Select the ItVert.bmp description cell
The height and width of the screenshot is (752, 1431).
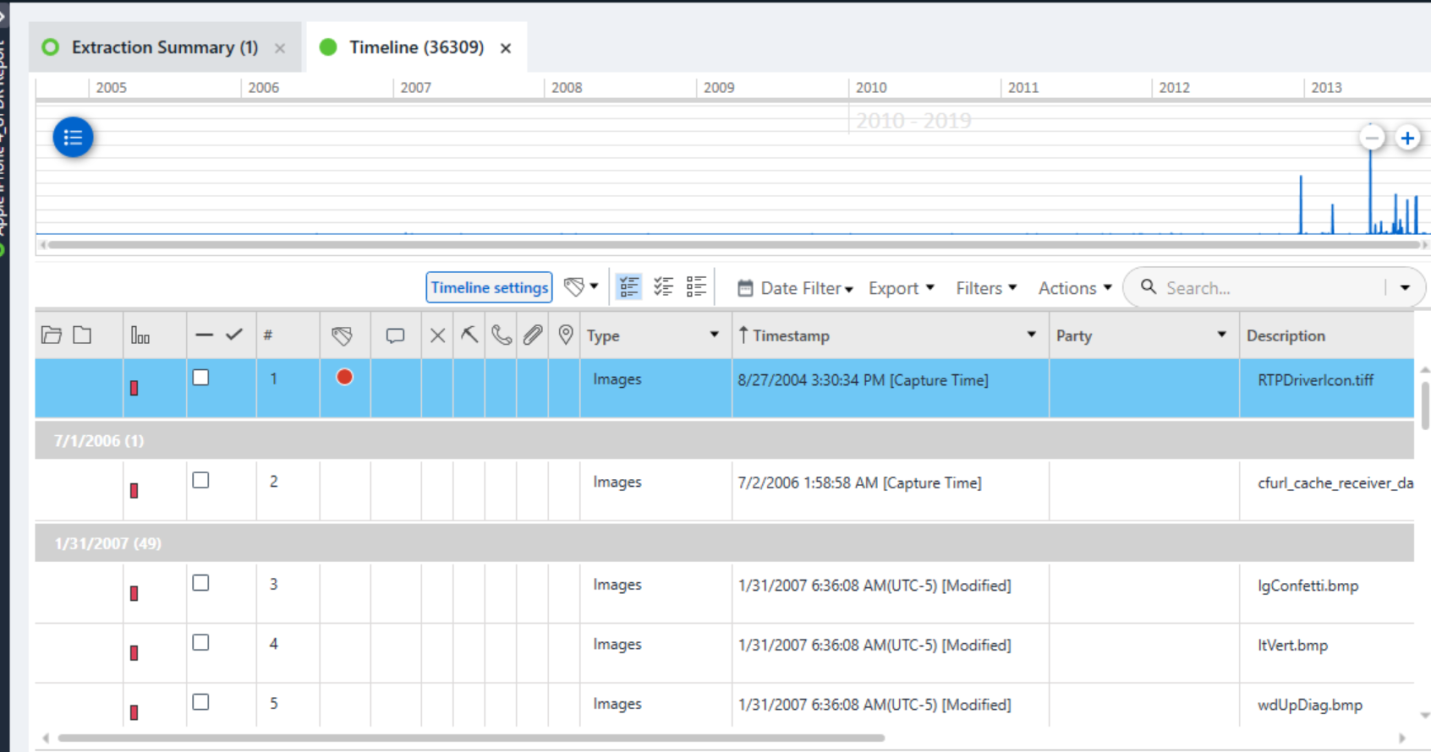pos(1327,653)
